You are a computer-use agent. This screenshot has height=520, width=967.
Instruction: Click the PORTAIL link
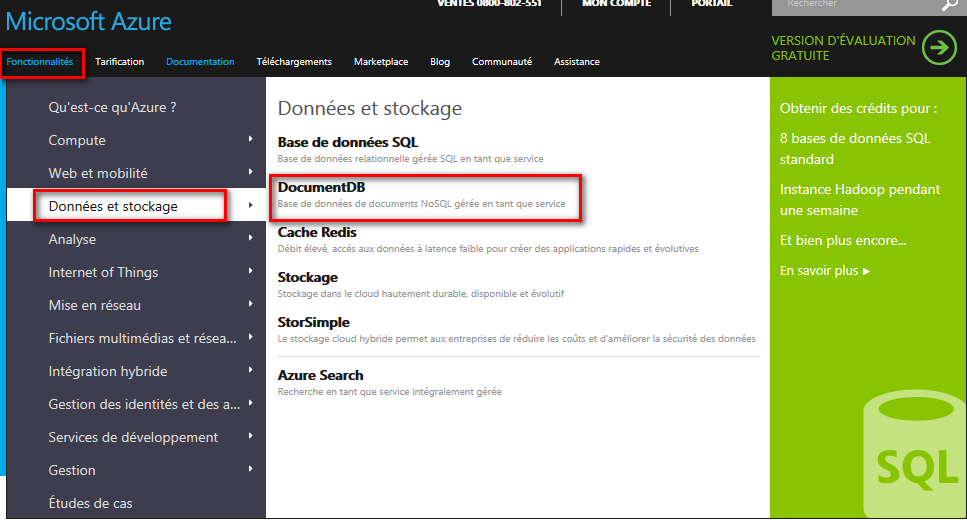click(x=712, y=4)
